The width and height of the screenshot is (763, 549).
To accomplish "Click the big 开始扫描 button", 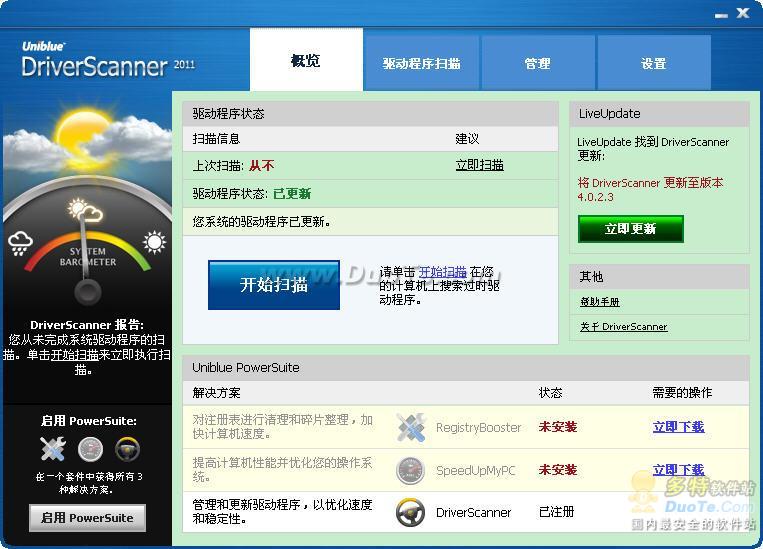I will (274, 285).
